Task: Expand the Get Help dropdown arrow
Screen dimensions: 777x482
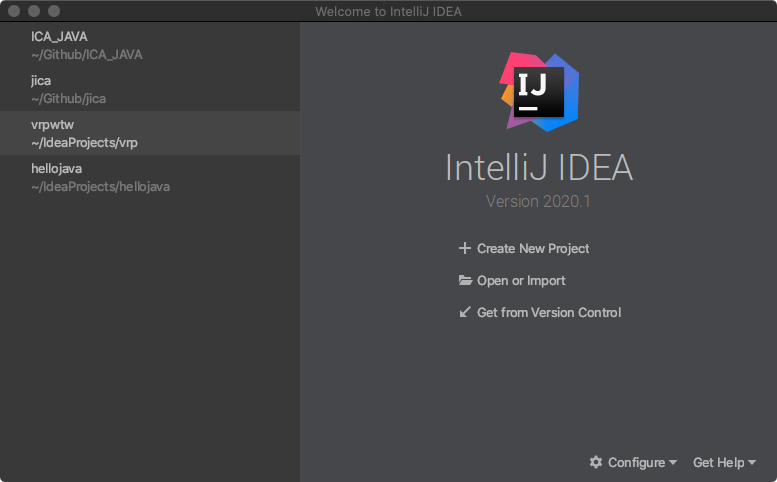Action: (x=752, y=463)
